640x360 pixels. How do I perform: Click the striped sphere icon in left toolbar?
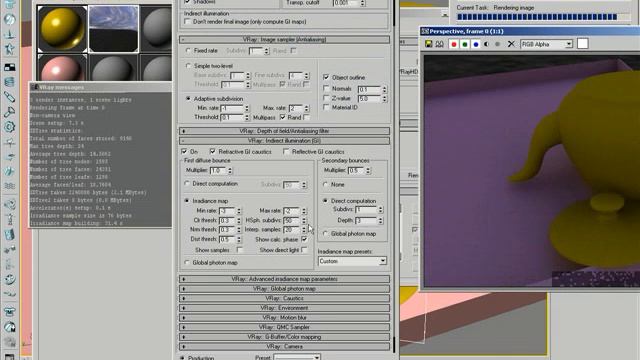(x=9, y=19)
